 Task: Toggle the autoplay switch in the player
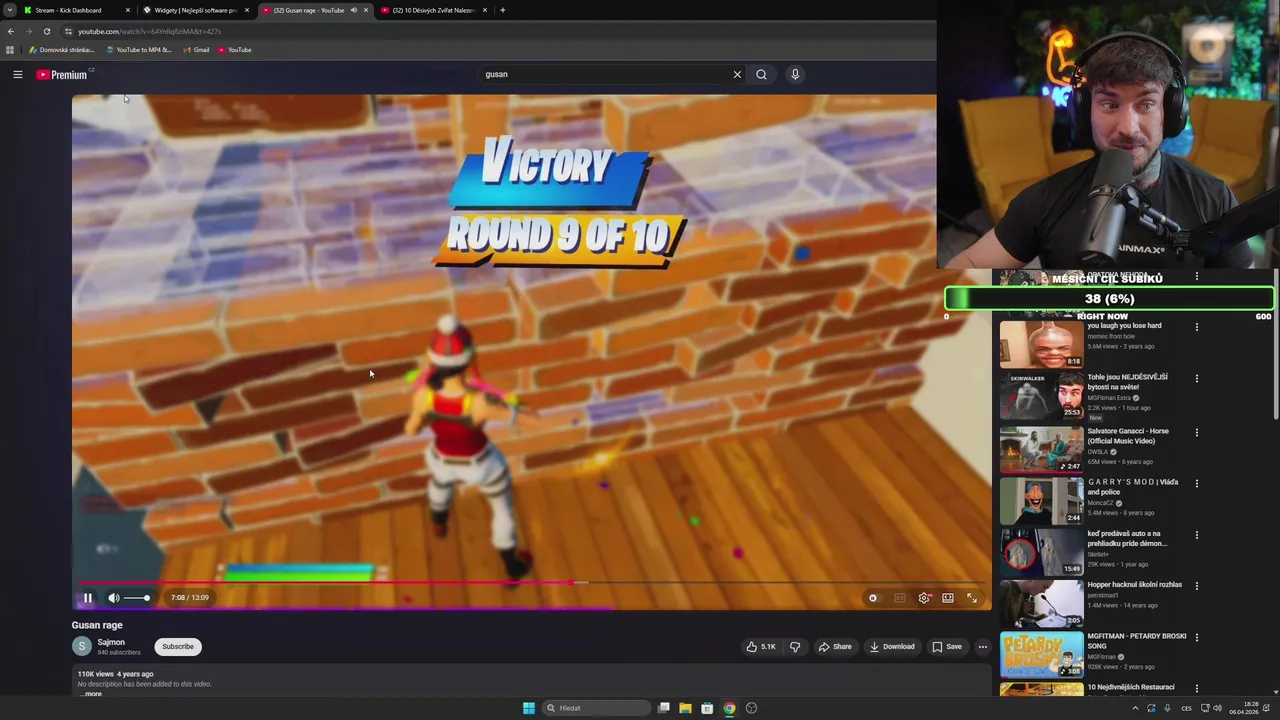873,598
